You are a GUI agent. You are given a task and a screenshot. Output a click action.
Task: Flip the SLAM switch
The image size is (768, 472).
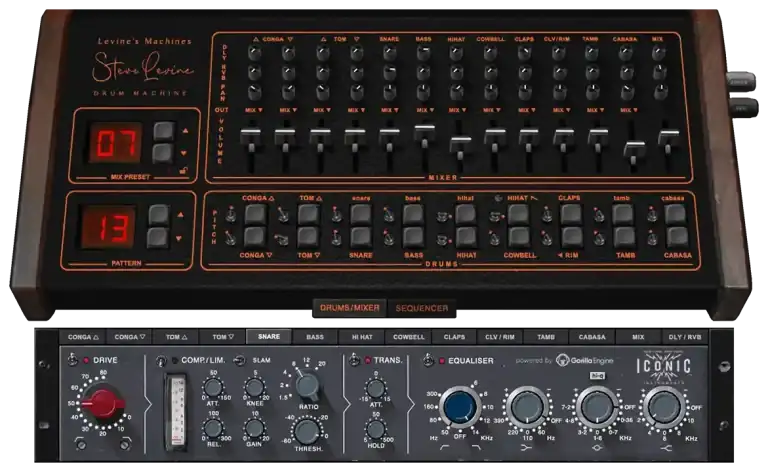coord(239,360)
